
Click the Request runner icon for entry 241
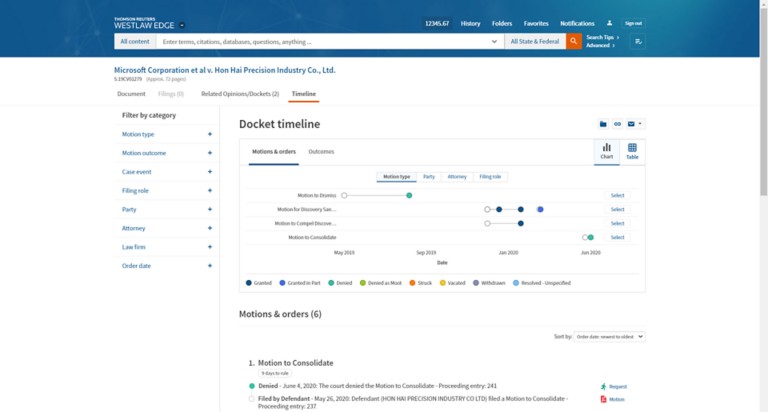[603, 387]
